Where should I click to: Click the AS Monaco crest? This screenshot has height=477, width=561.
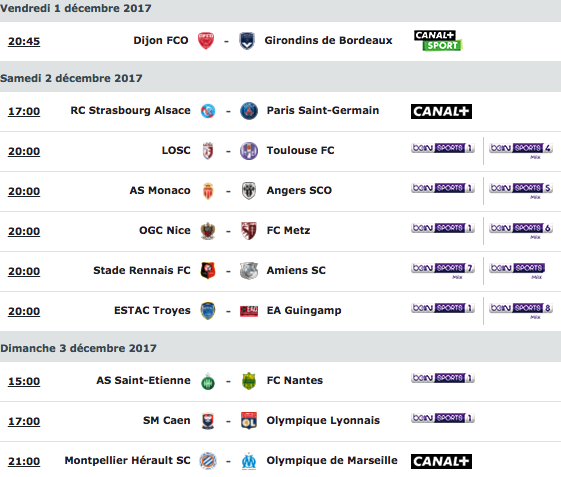tap(208, 191)
